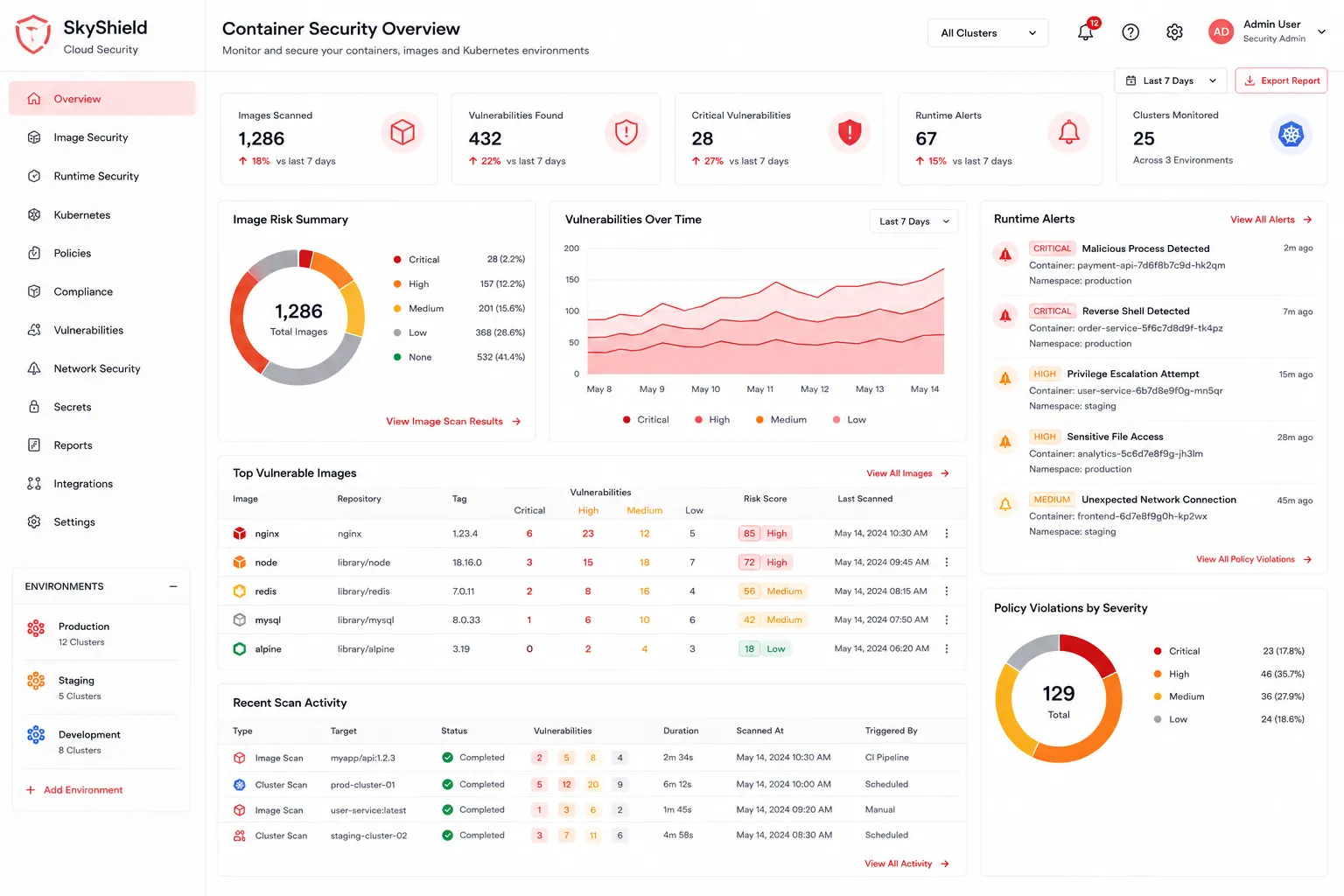Open row menu for mysql image
Image resolution: width=1344 pixels, height=896 pixels.
tap(947, 619)
